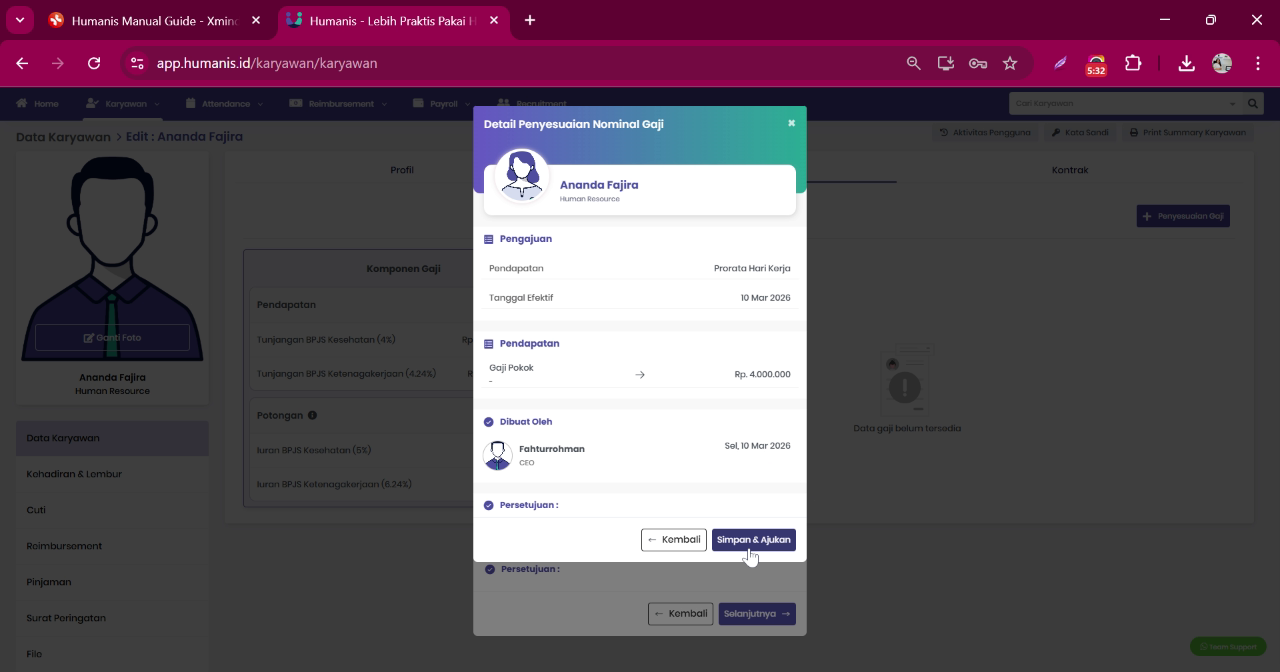Close the Detail Penyesuaian Nominal Gaji dialog
This screenshot has width=1280, height=672.
point(791,123)
